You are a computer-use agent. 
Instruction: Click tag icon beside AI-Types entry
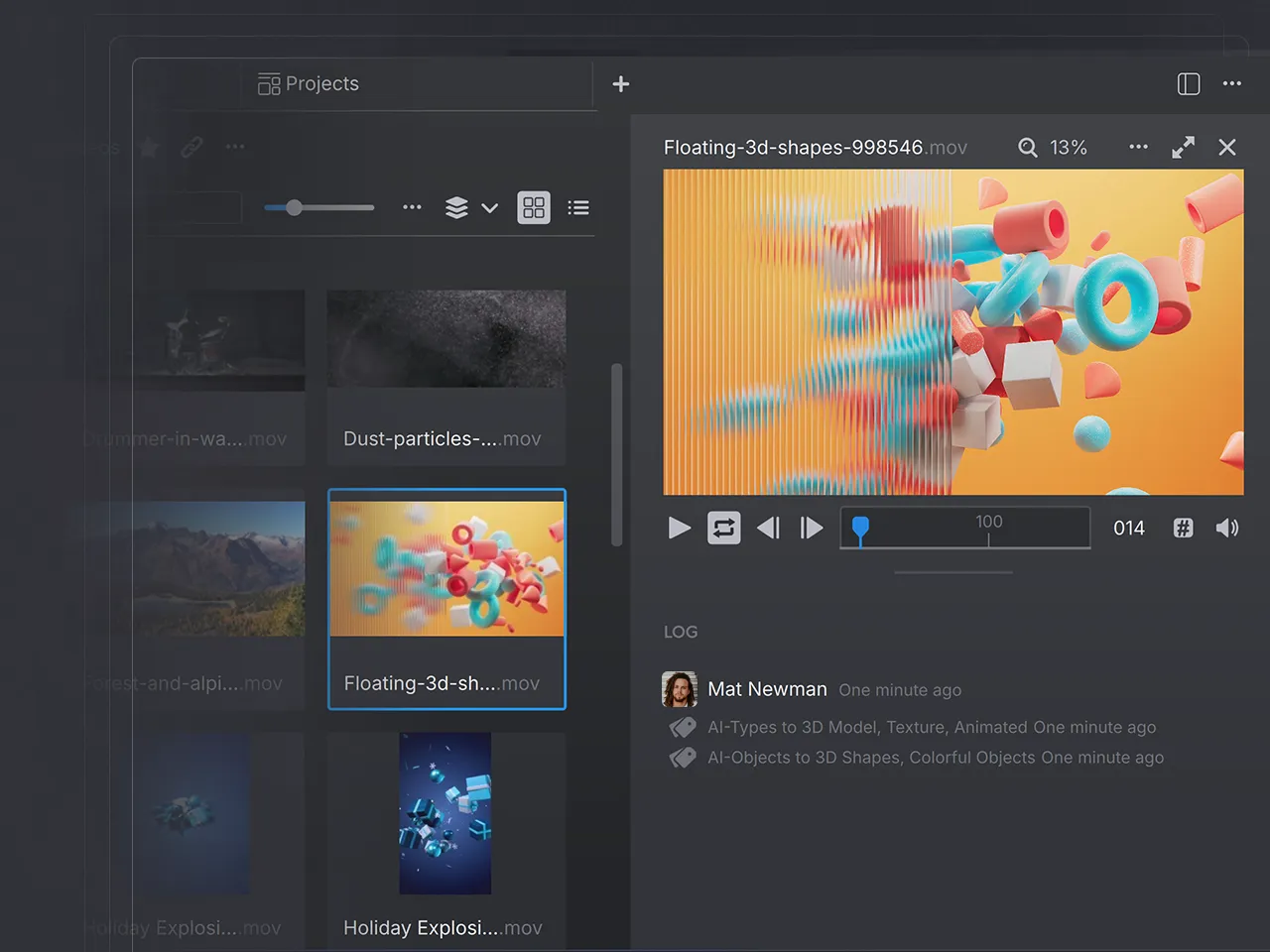click(x=683, y=728)
